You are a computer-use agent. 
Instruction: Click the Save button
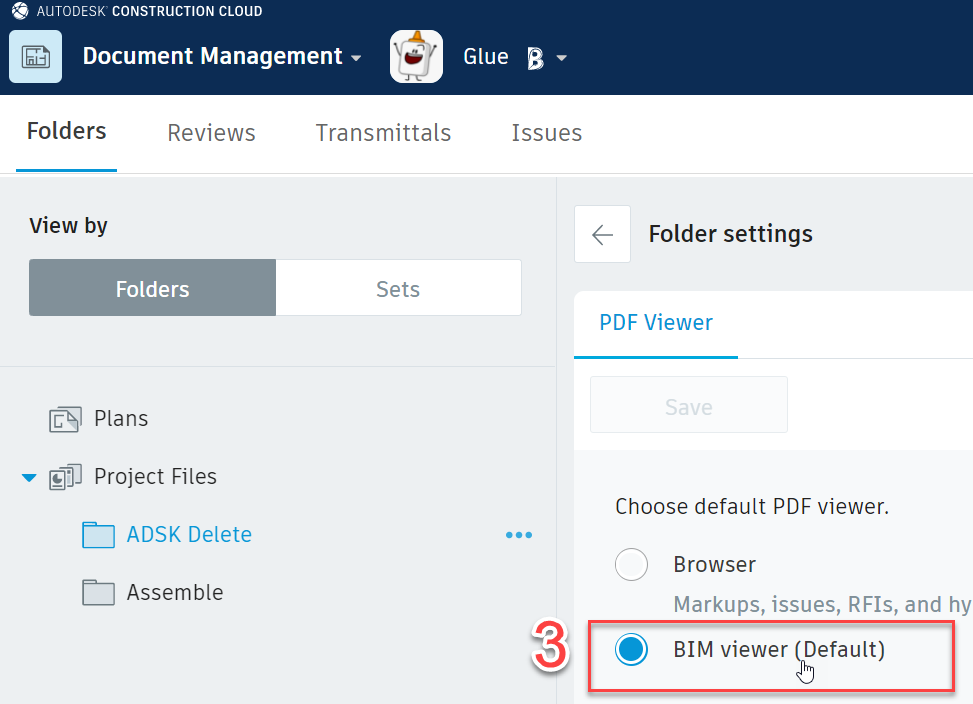pyautogui.click(x=688, y=405)
